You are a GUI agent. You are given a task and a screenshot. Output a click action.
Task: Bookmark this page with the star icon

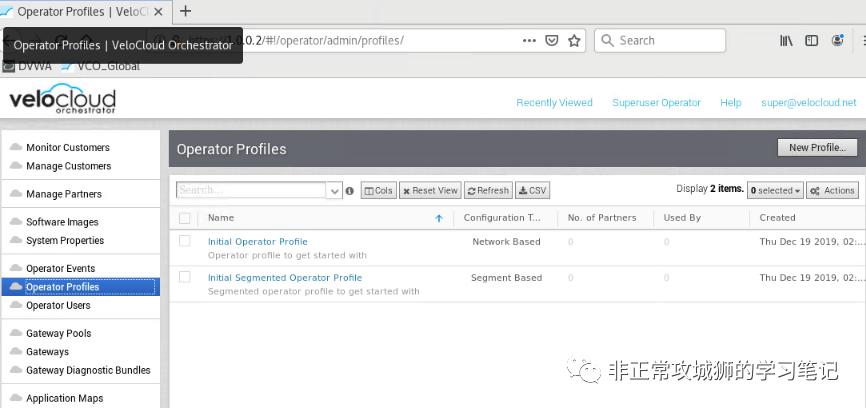(574, 41)
